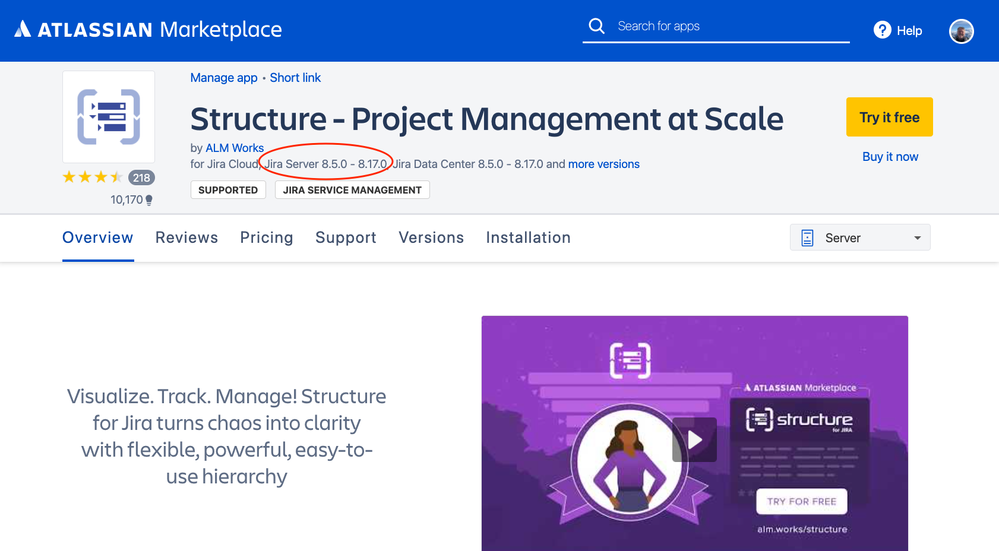Click the Help text link

(x=909, y=31)
